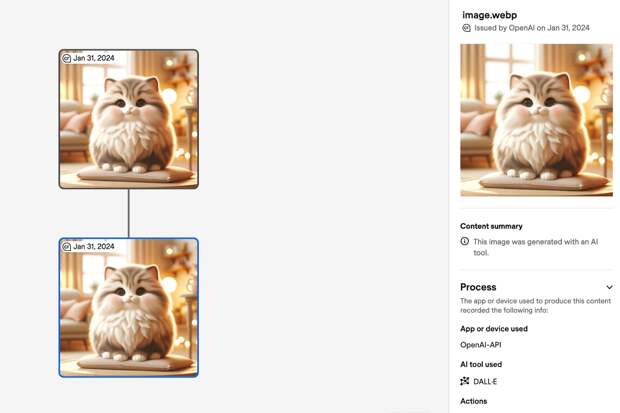Click the info icon under Content summary
The image size is (620, 413).
[x=465, y=241]
